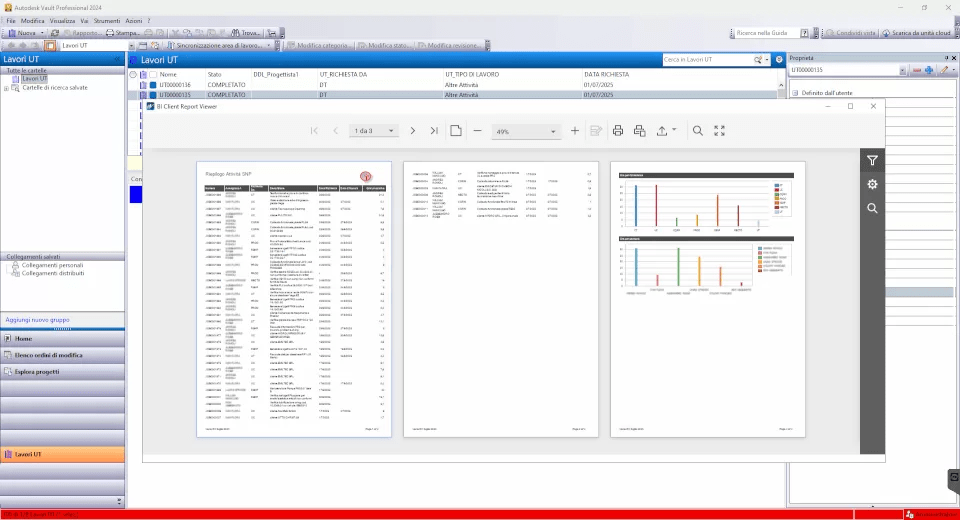Screen dimensions: 960x520
Task: Select Lavori UT folder in tree
Action: [34, 79]
